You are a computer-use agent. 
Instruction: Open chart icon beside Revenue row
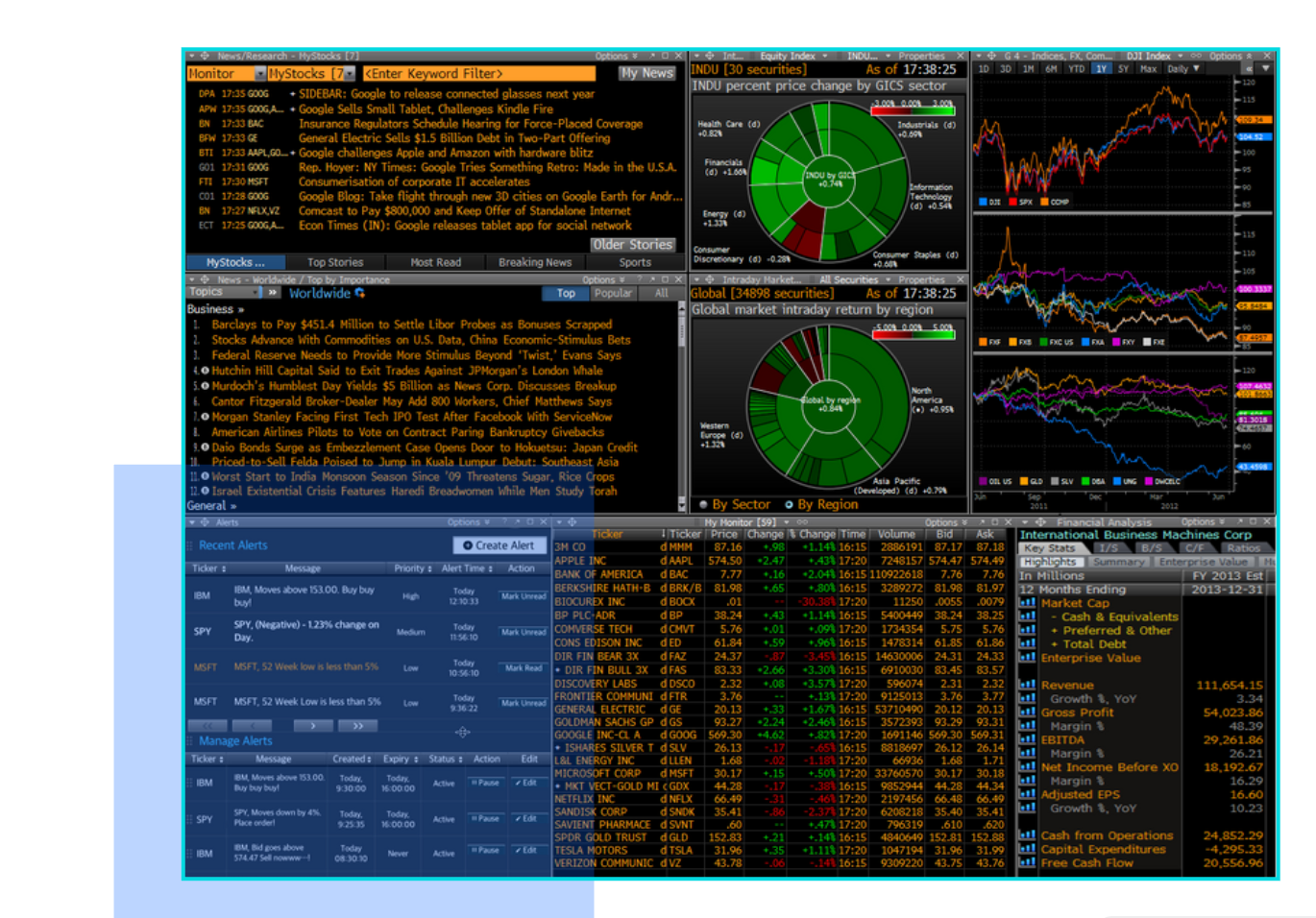1027,685
